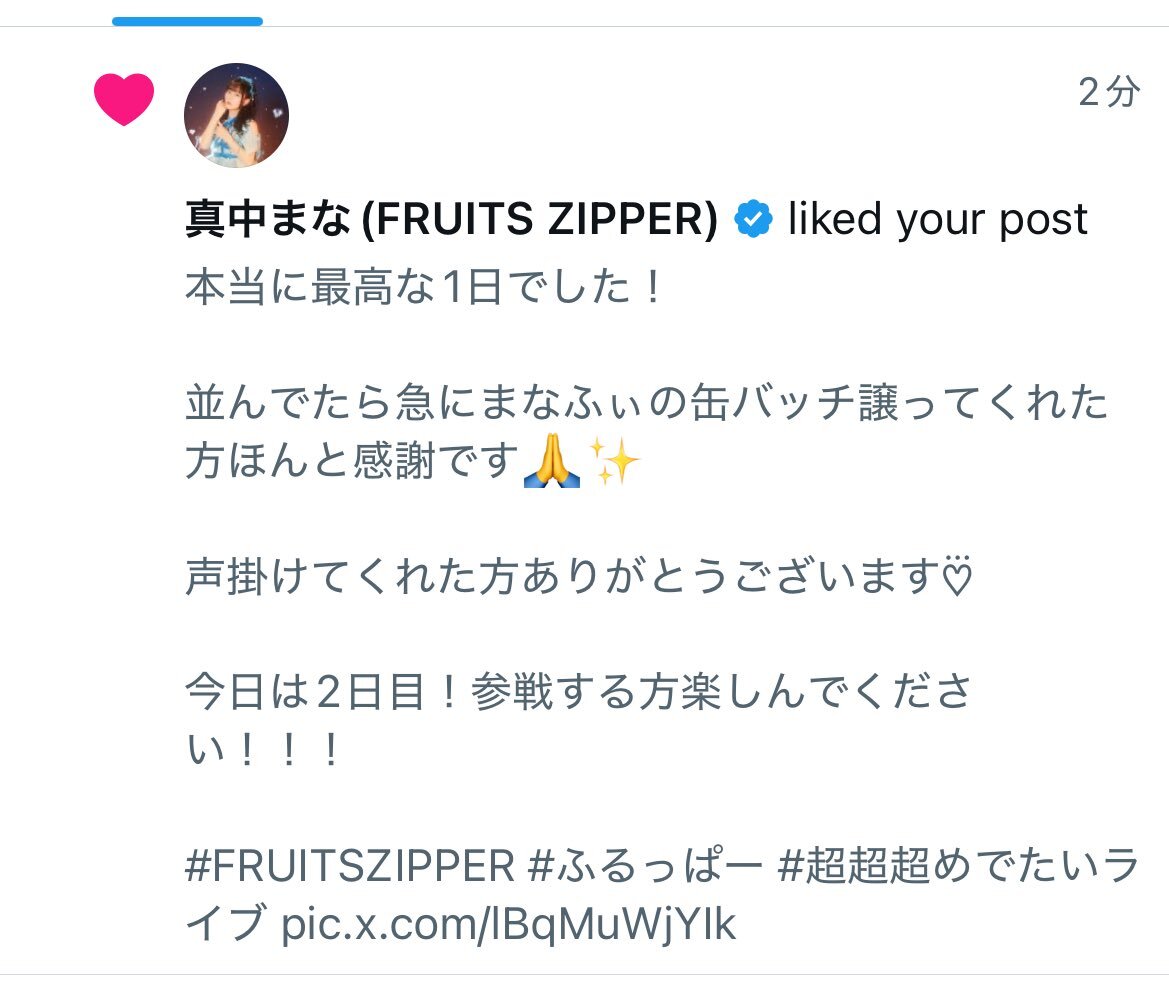Image resolution: width=1169 pixels, height=993 pixels.
Task: Click the line い！！！
Action: (264, 750)
